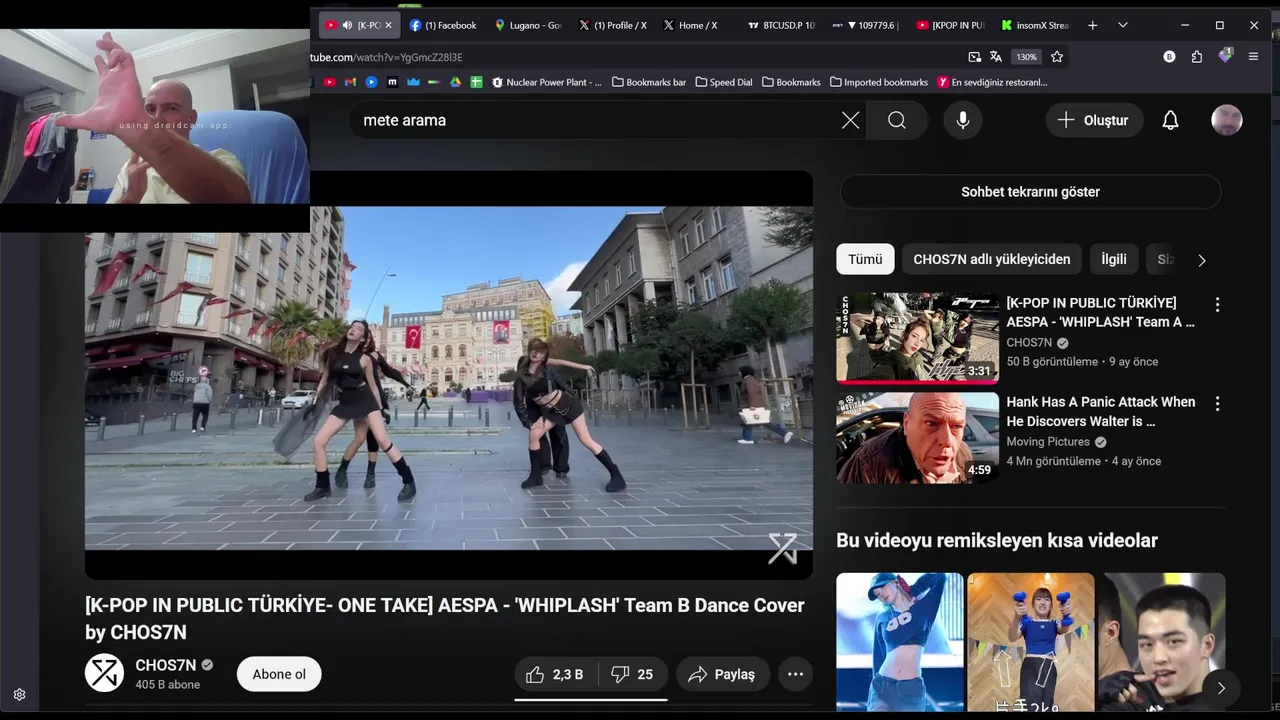Open the Speed Dial bookmarks folder
This screenshot has width=1280, height=720.
(724, 82)
